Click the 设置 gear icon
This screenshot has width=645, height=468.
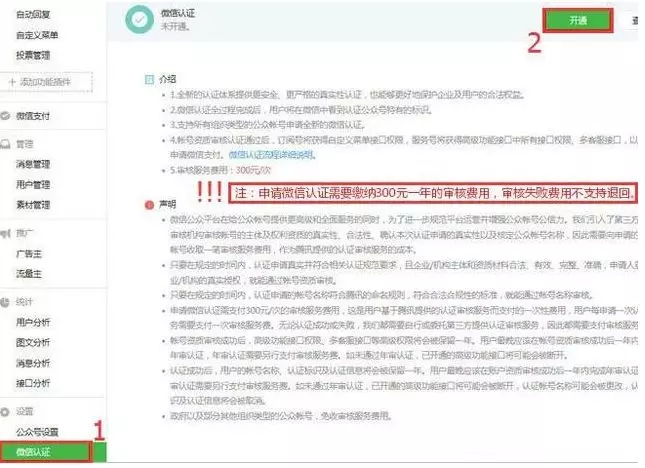click(x=5, y=412)
